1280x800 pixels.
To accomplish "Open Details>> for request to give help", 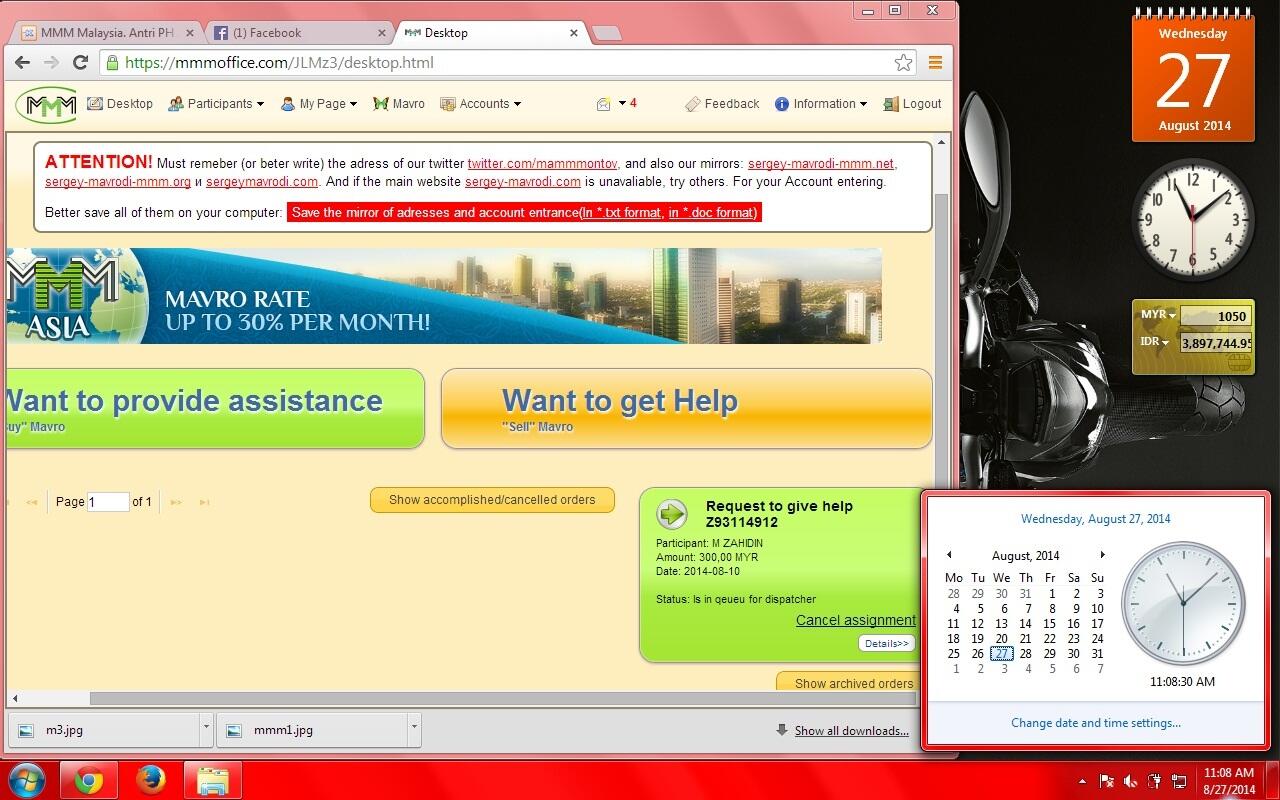I will (x=887, y=644).
